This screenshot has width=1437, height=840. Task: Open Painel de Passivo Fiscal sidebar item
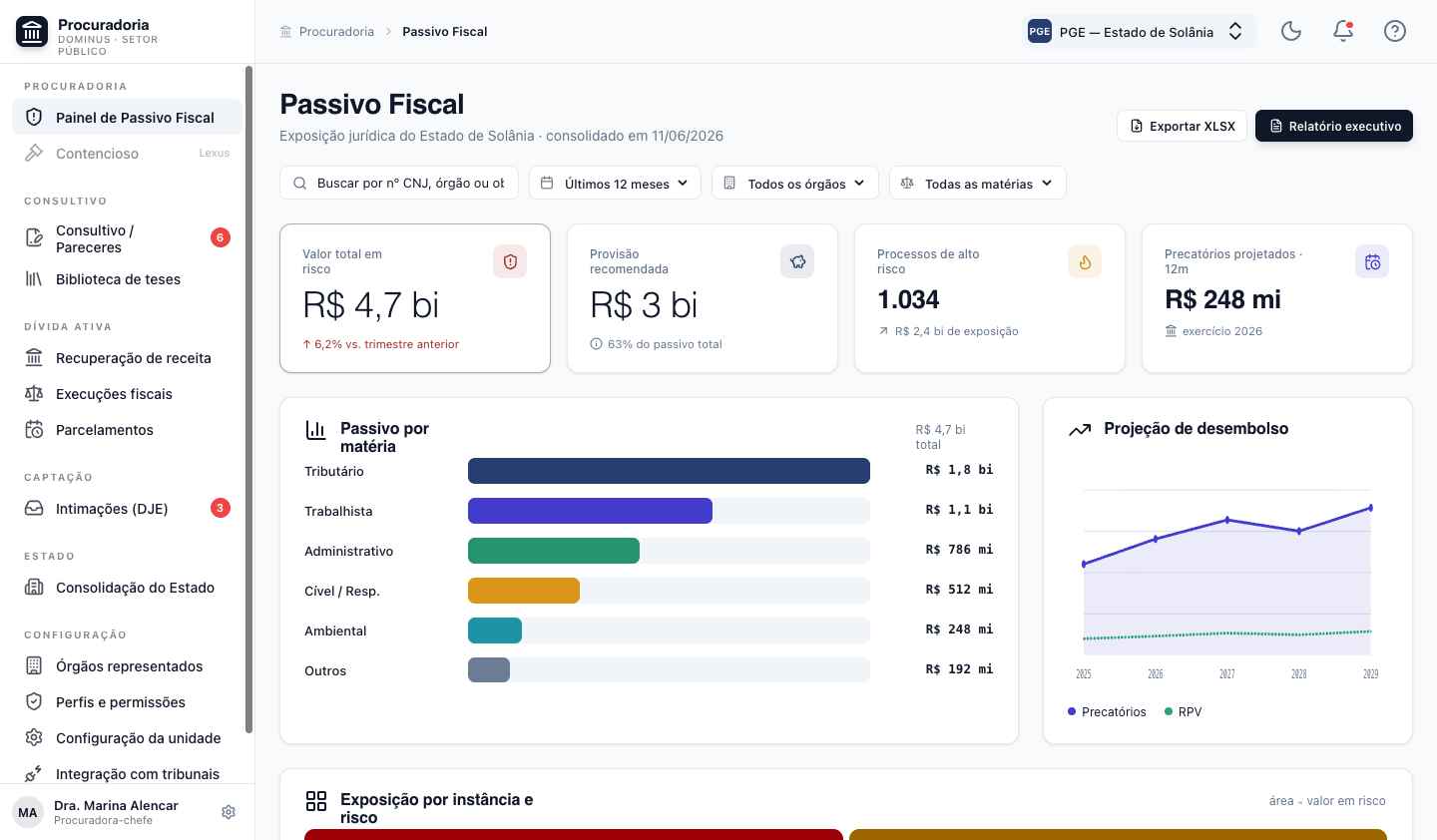[127, 117]
